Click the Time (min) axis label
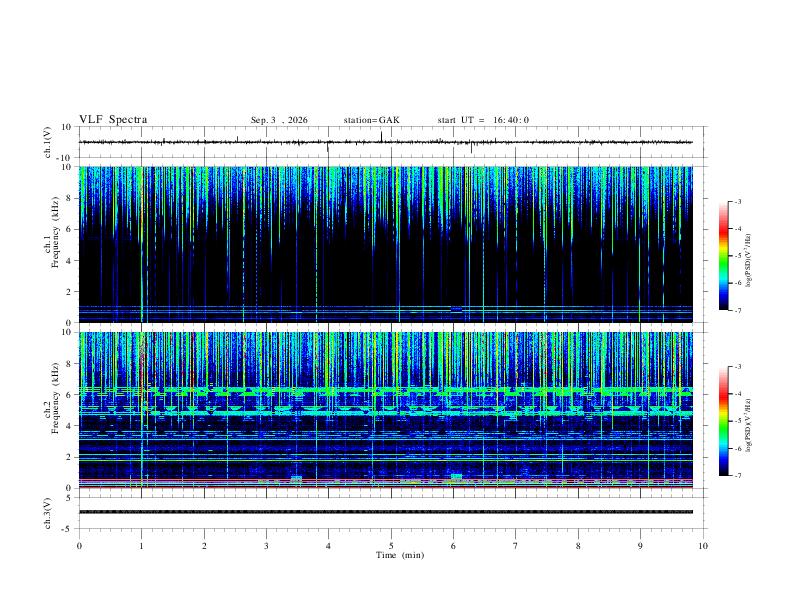Screen dimensions: 792x612 point(400,555)
